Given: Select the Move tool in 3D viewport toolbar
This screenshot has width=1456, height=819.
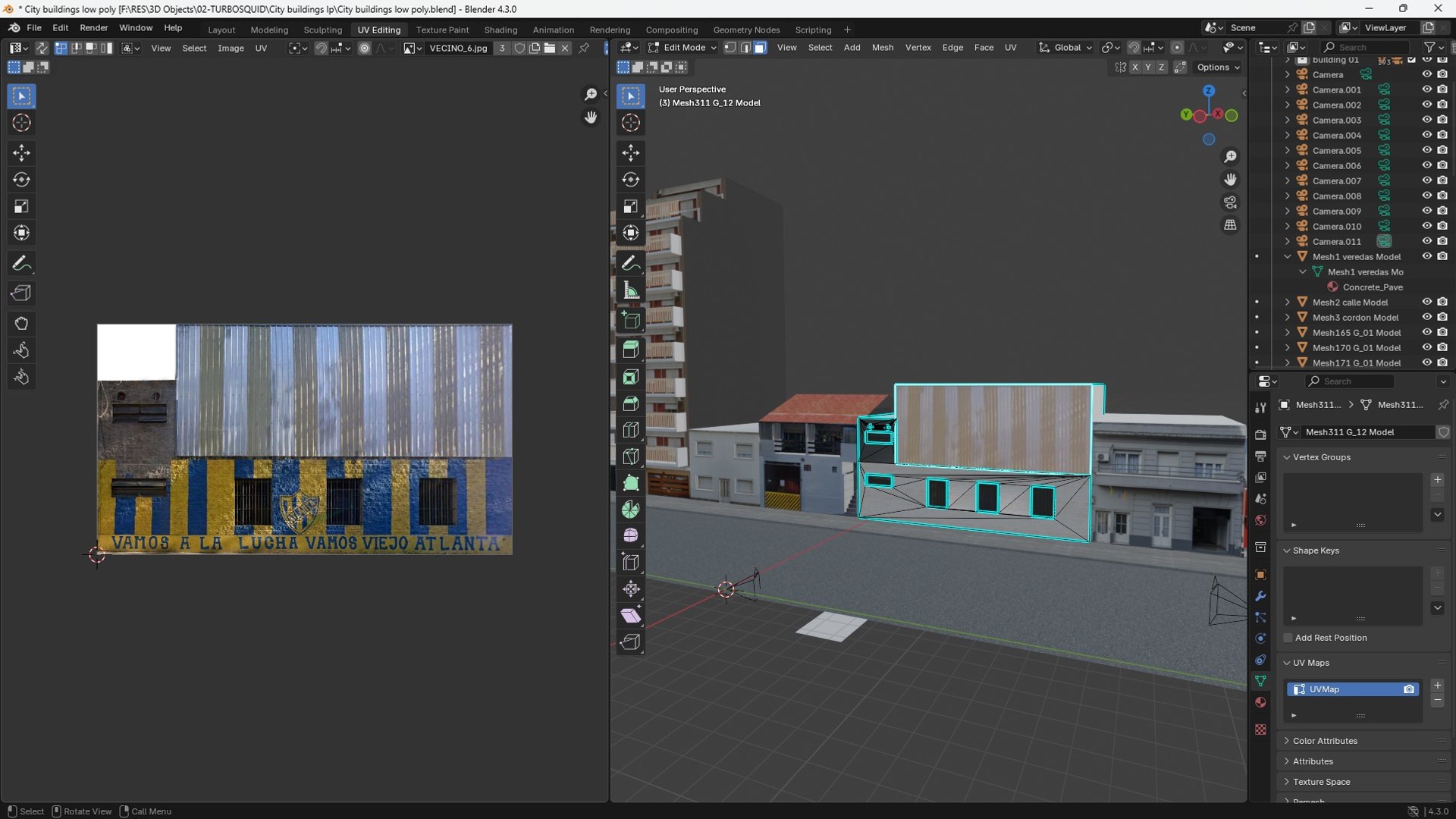Looking at the screenshot, I should click(x=630, y=153).
